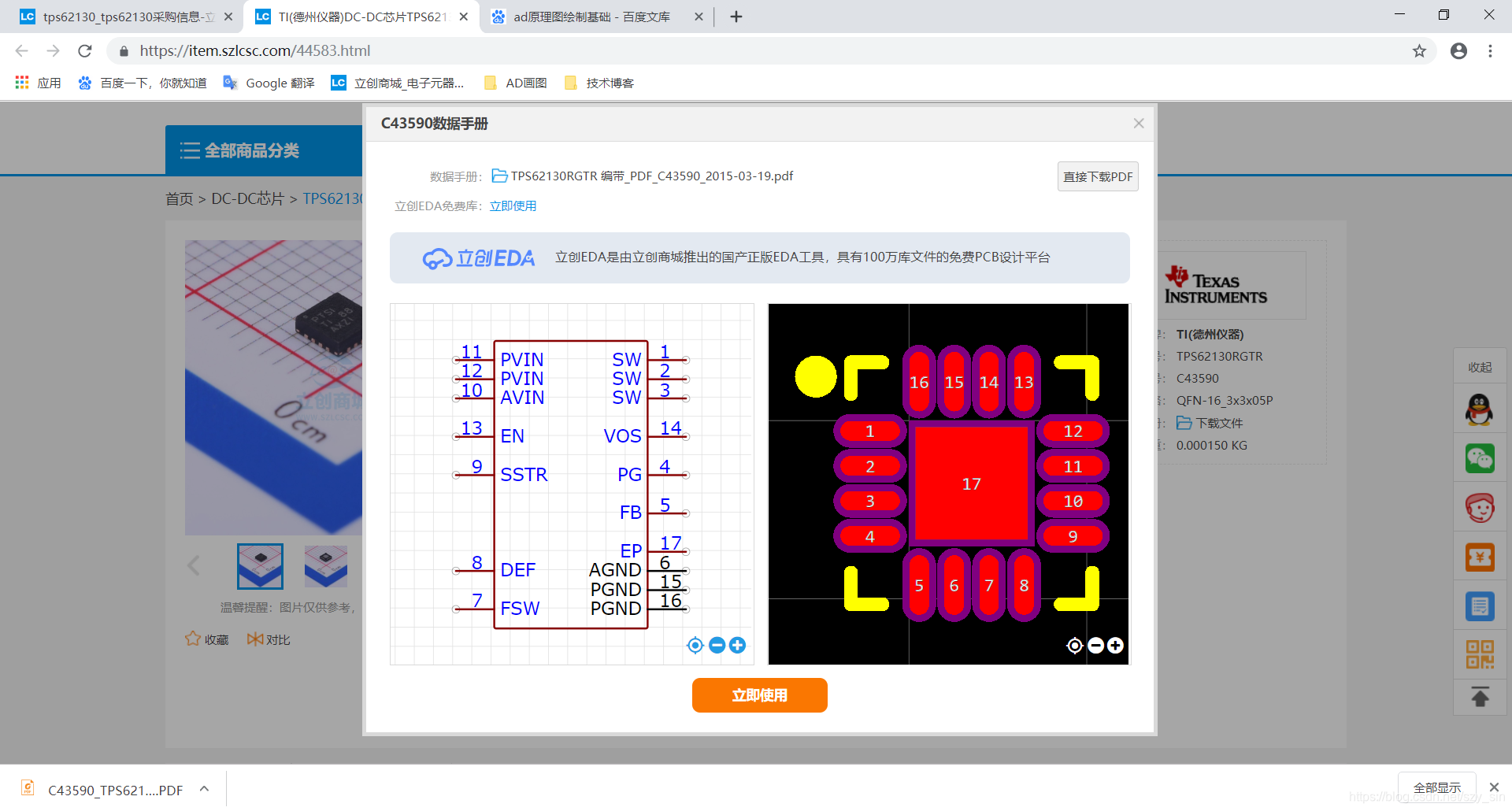The width and height of the screenshot is (1512, 811).
Task: Open the AD画图 bookmark folder
Action: point(516,83)
